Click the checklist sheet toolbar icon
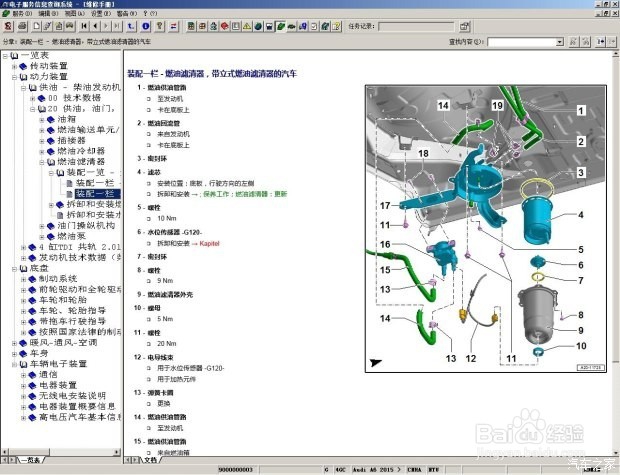The image size is (620, 475). (x=314, y=26)
